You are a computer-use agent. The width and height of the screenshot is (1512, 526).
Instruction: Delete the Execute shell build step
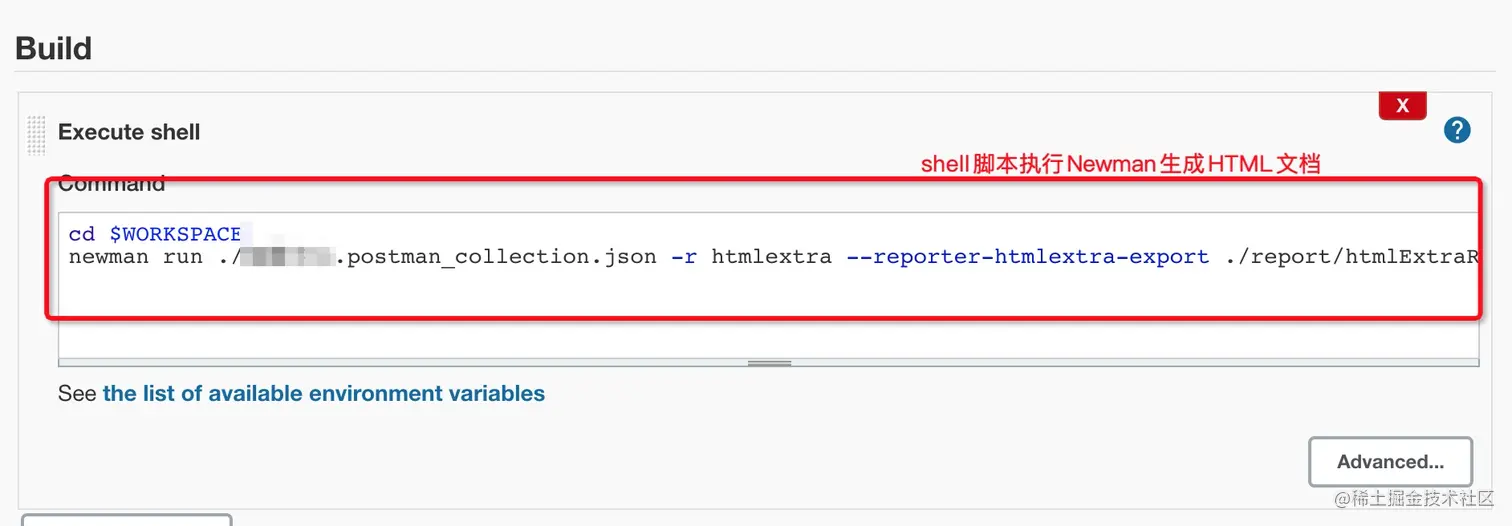tap(1402, 106)
